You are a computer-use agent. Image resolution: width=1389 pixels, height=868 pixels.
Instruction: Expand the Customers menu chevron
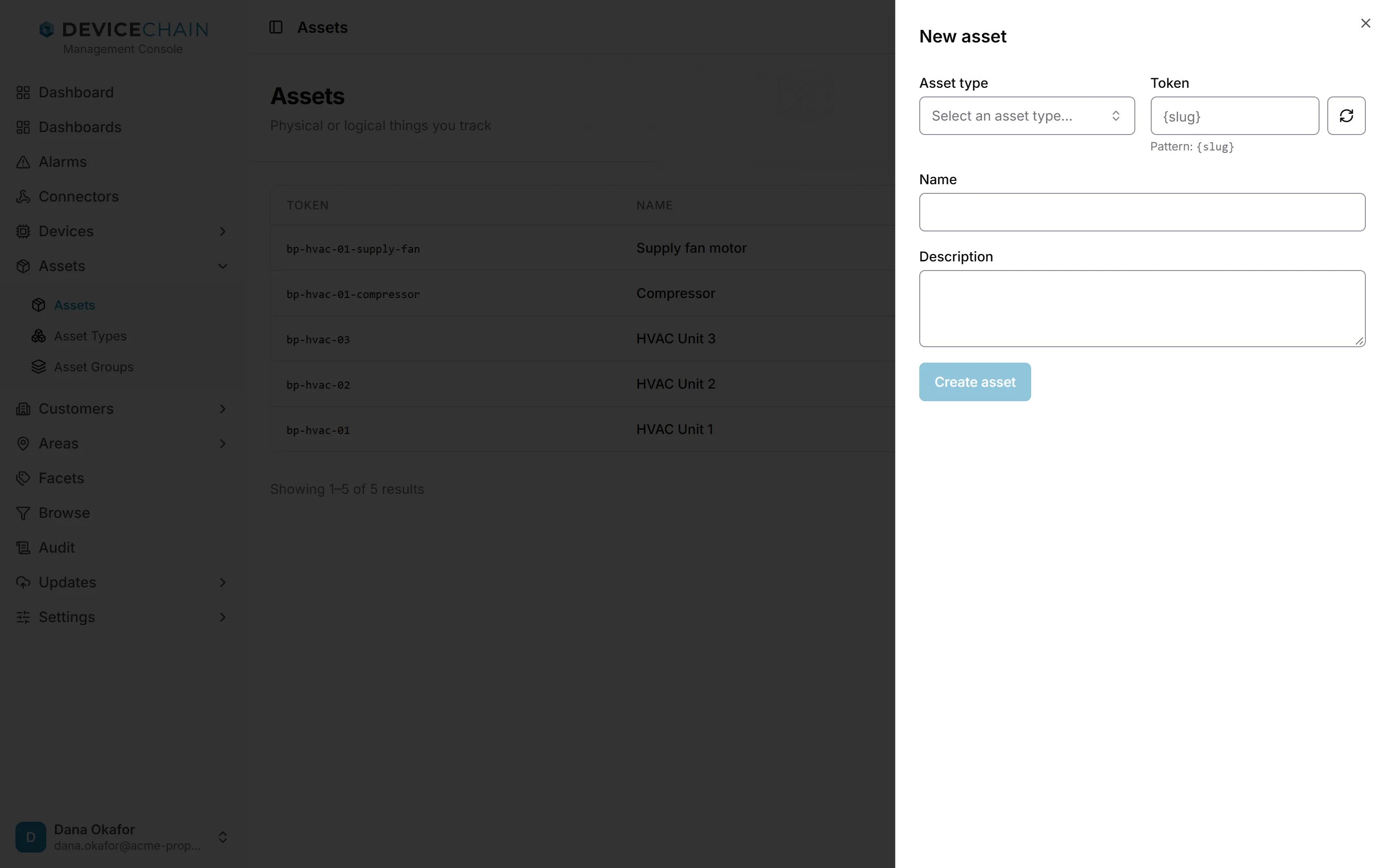(x=223, y=409)
